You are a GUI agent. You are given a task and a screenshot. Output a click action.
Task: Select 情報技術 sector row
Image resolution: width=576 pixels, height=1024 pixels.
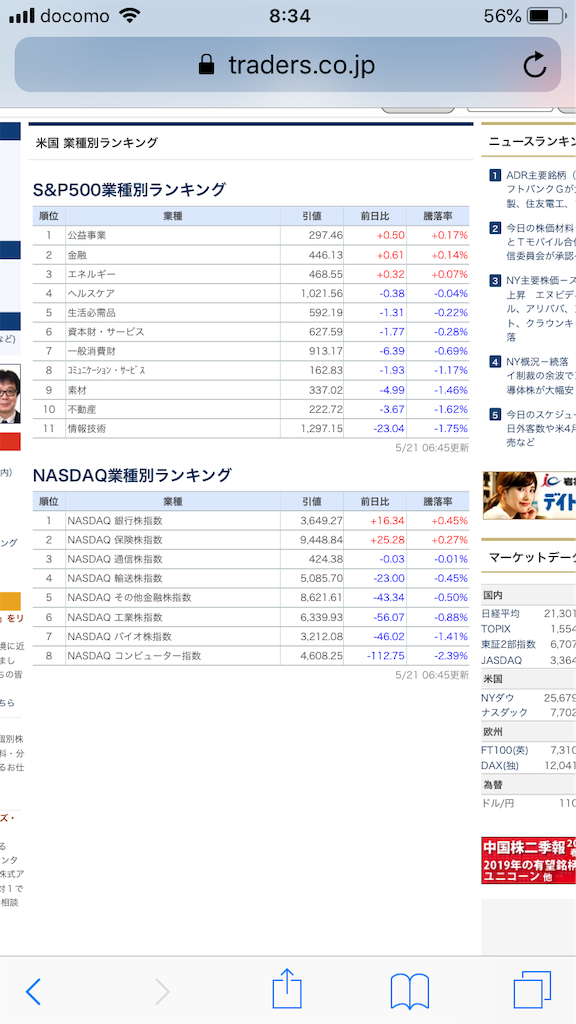tap(251, 428)
